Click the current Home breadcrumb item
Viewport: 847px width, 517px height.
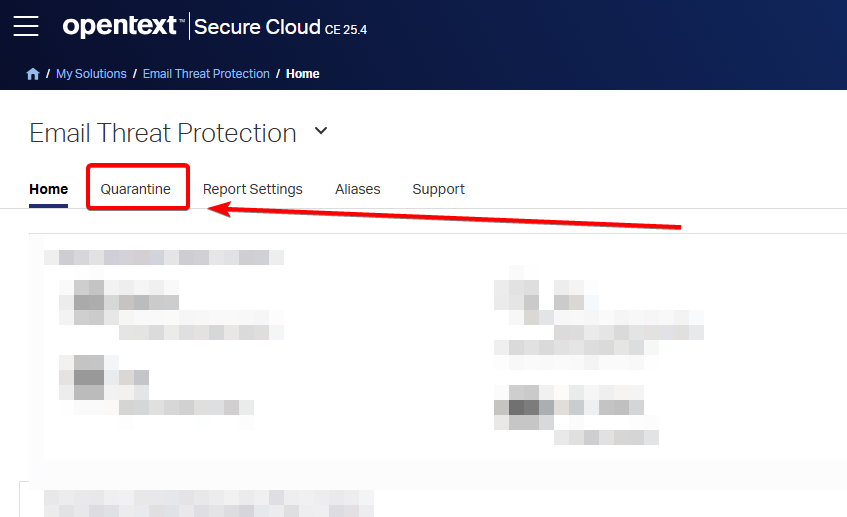(303, 74)
